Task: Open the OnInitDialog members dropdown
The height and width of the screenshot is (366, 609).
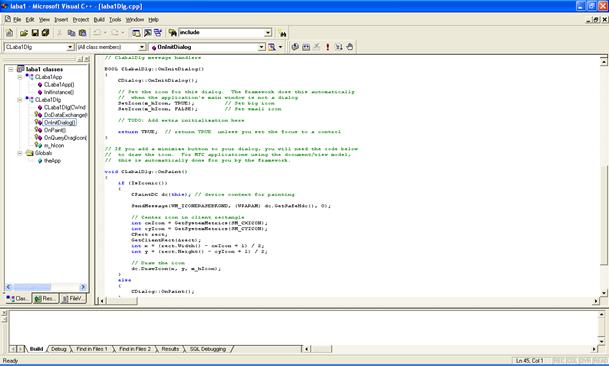Action: (262, 47)
